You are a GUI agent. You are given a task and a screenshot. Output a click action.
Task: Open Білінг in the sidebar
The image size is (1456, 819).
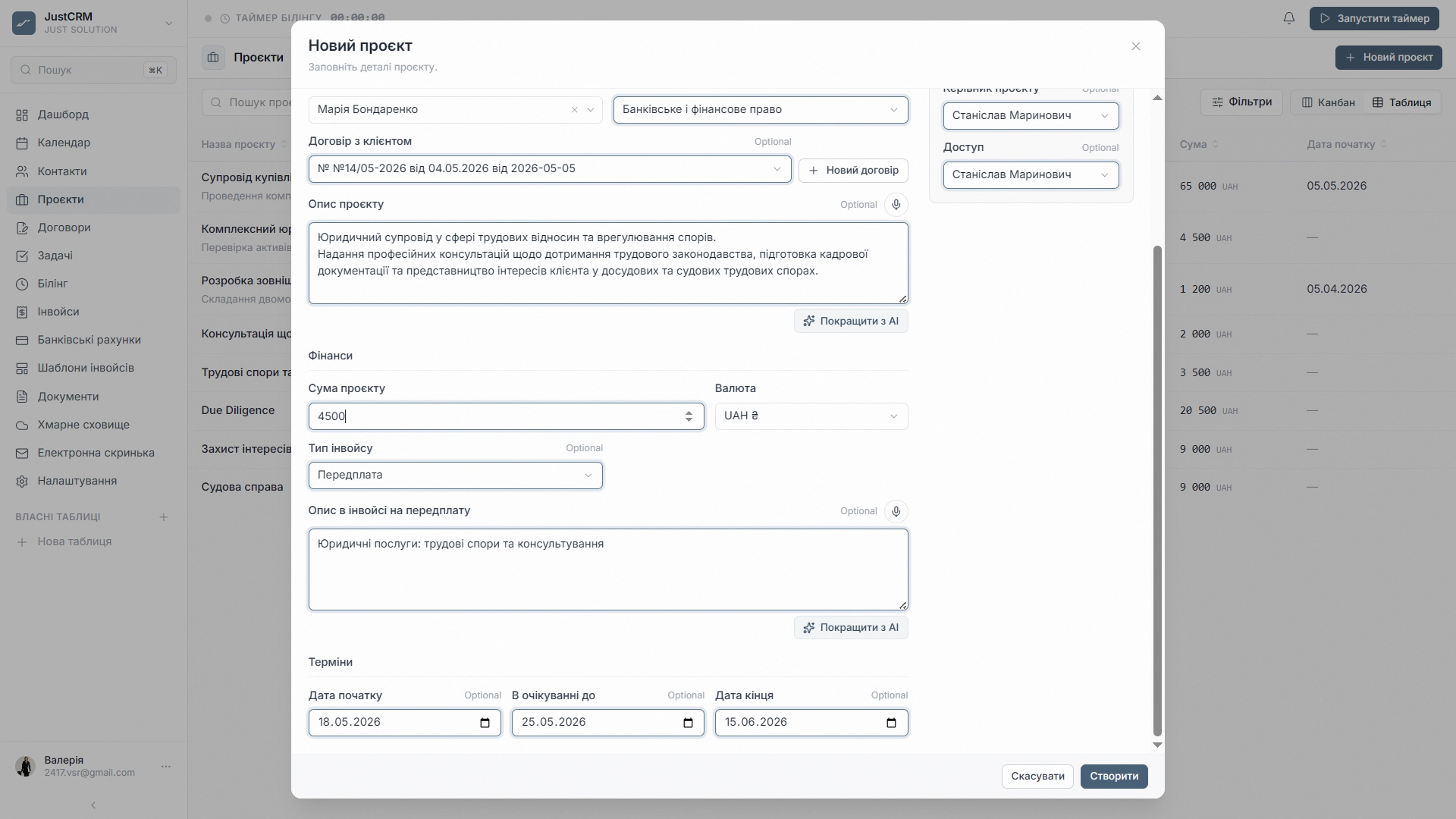point(93,284)
